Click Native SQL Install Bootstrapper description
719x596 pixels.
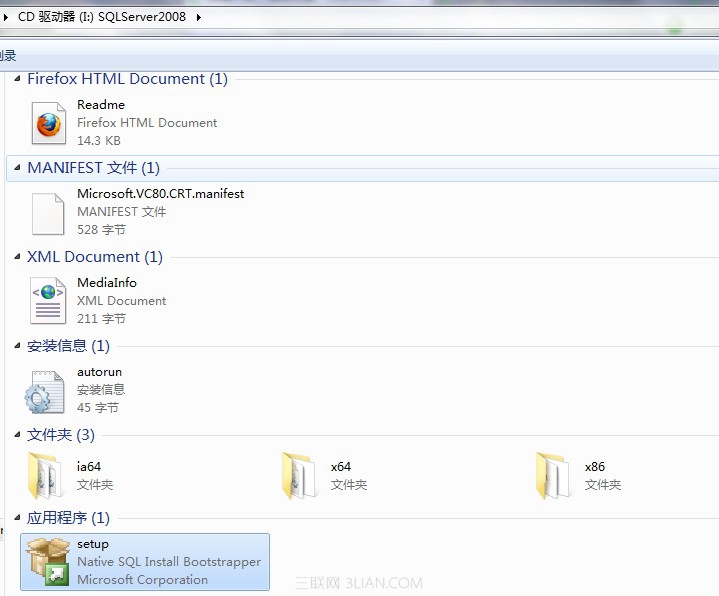(169, 562)
